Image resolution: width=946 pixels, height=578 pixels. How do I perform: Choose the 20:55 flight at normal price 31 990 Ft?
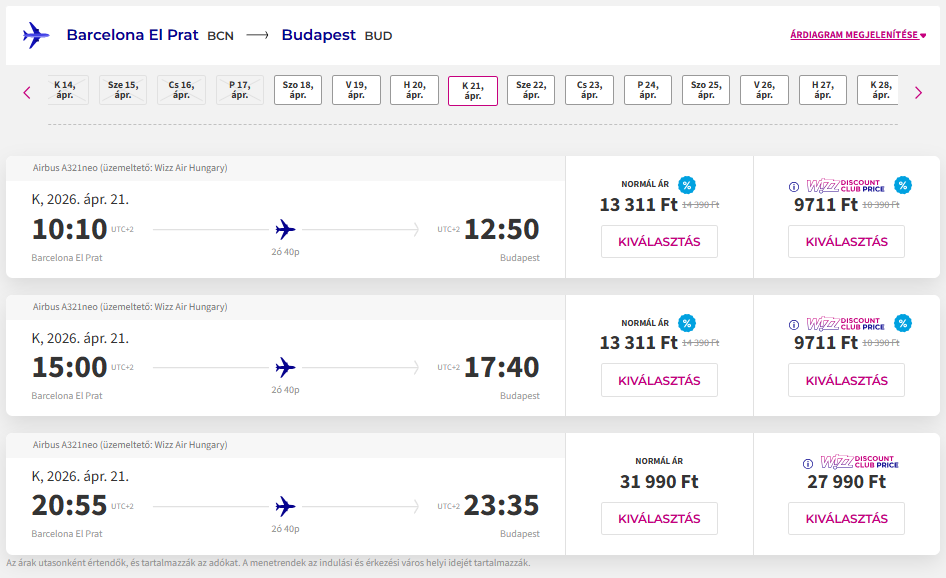click(659, 518)
